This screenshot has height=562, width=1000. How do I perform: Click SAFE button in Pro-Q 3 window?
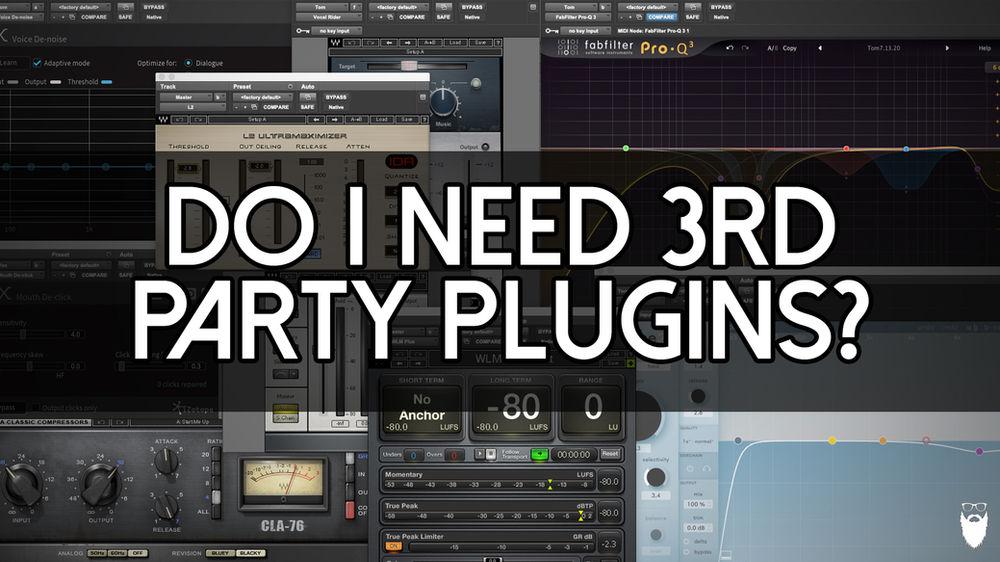click(x=692, y=17)
